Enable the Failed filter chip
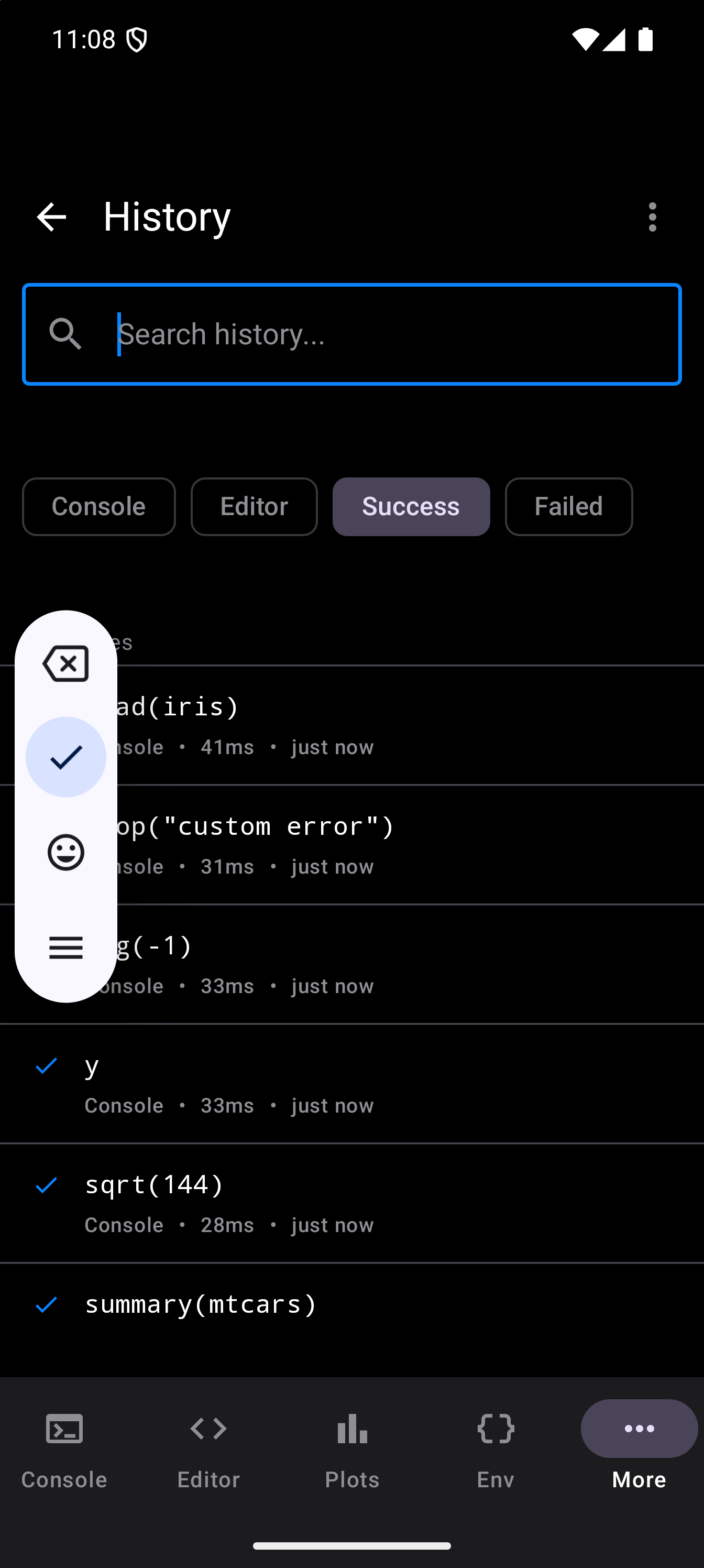Viewport: 704px width, 1568px height. click(x=568, y=506)
